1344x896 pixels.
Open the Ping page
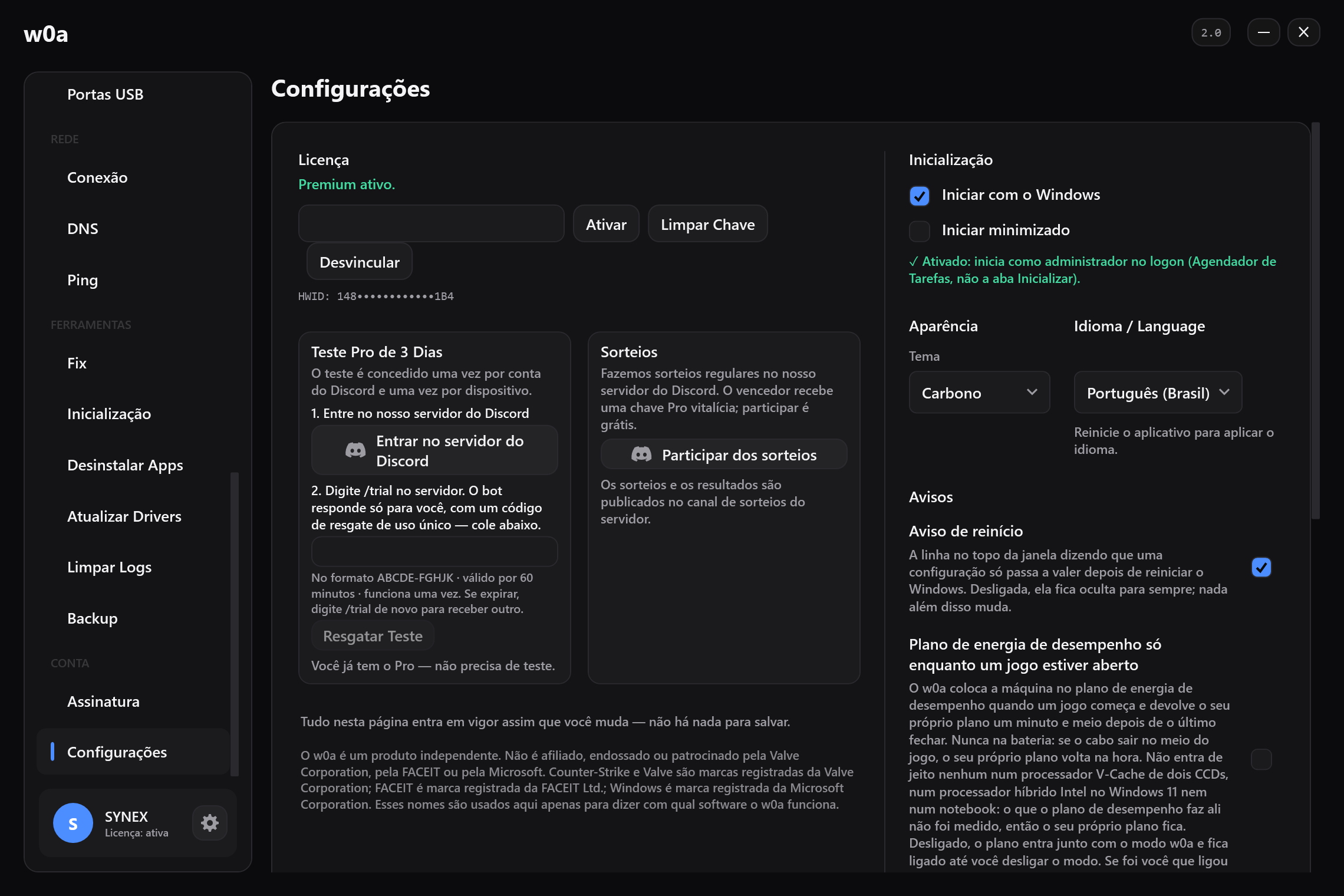(x=133, y=280)
